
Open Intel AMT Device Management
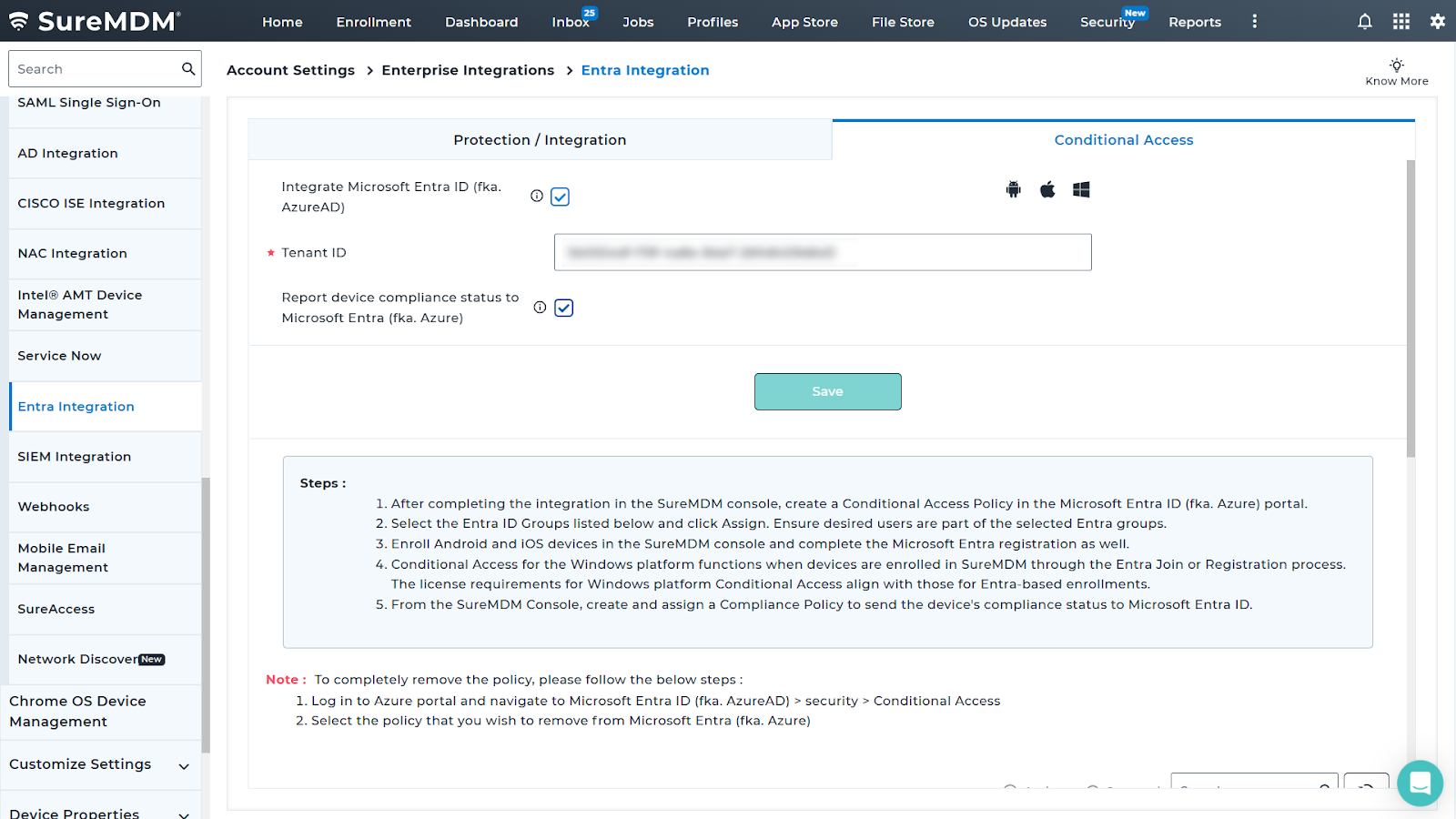[x=105, y=304]
